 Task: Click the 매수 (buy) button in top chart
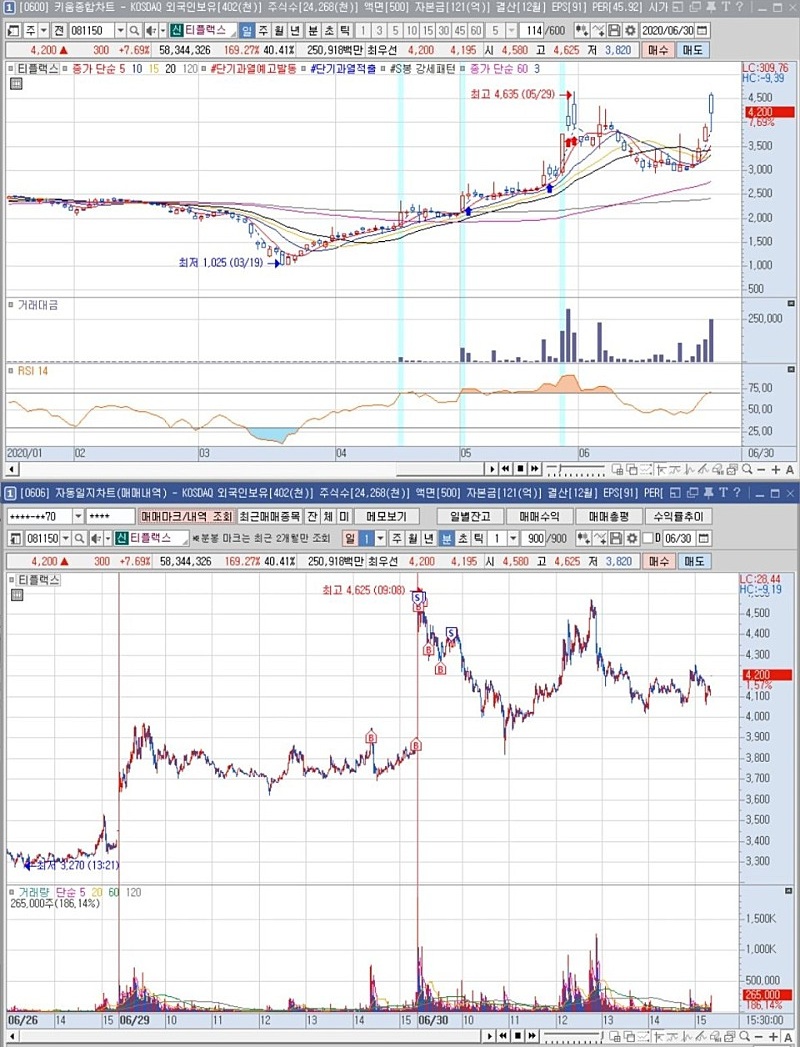pos(658,50)
